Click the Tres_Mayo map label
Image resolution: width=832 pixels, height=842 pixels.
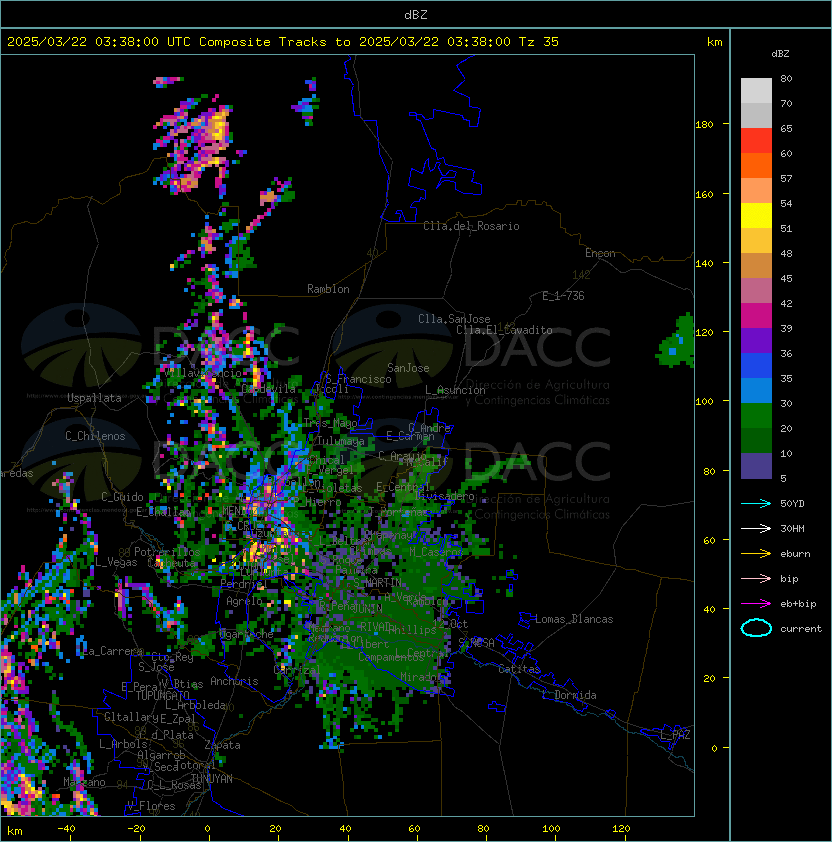coord(330,423)
